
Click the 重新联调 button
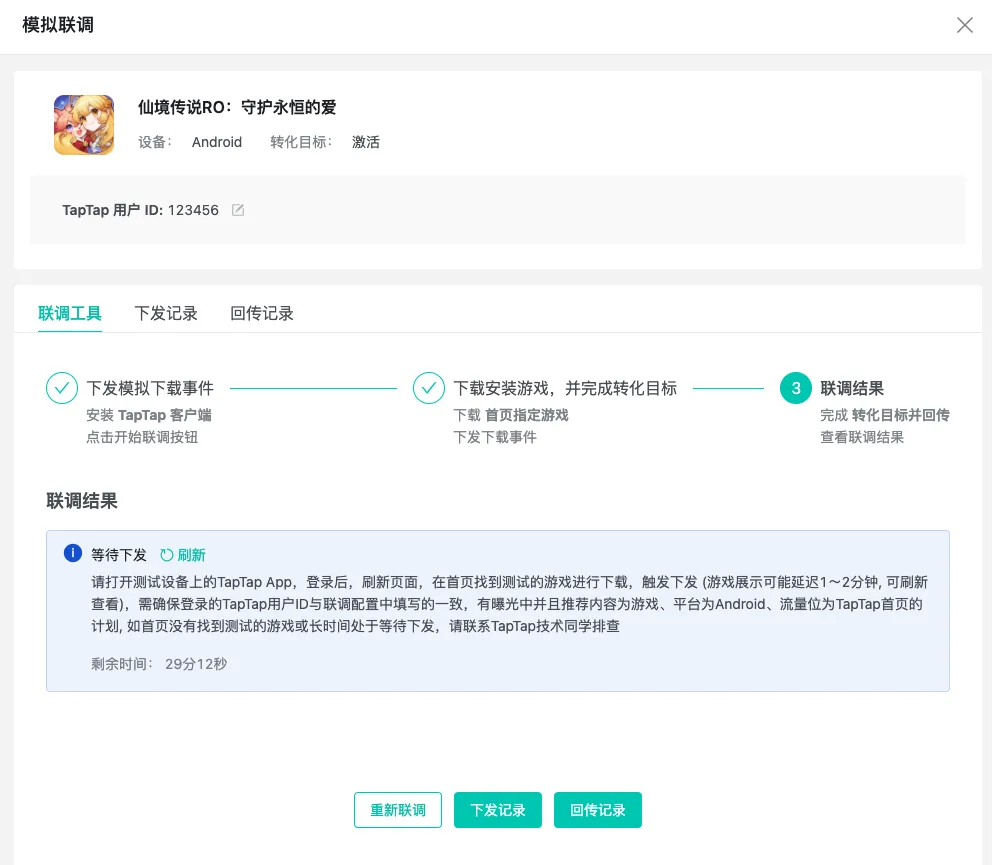[x=397, y=810]
